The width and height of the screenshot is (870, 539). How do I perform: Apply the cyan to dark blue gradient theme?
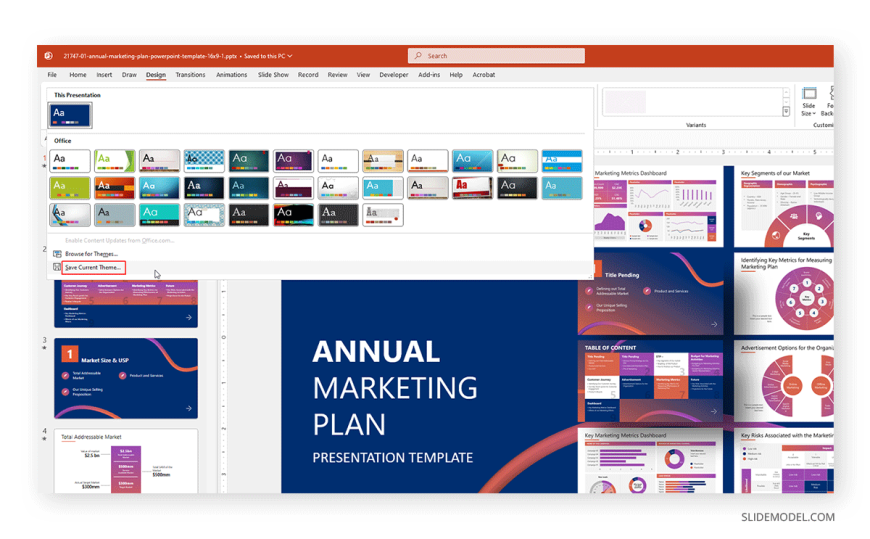tap(159, 188)
